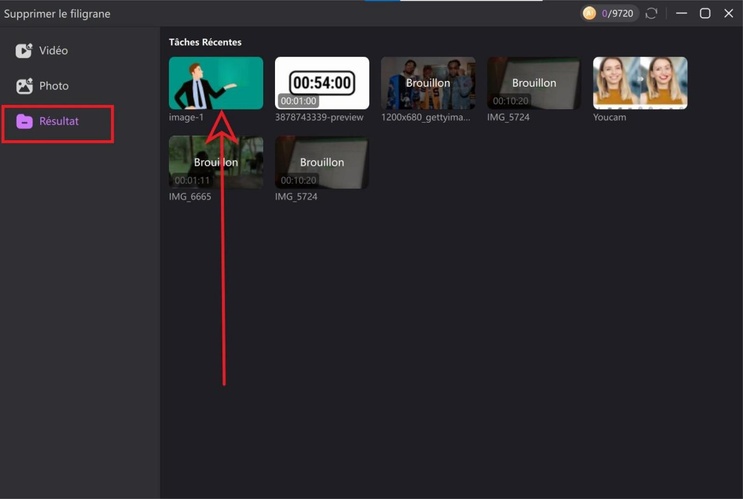Open the IMG_6665 draft thumbnail

216,162
